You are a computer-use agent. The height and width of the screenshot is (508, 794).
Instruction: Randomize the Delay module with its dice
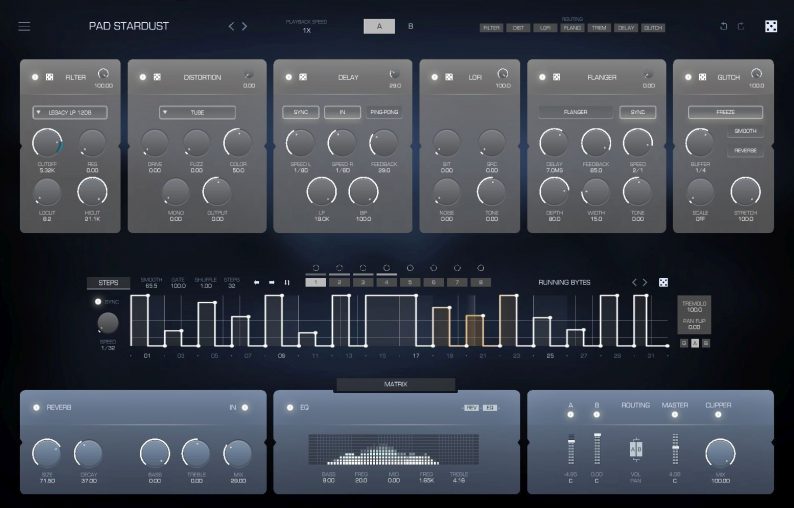tap(303, 77)
